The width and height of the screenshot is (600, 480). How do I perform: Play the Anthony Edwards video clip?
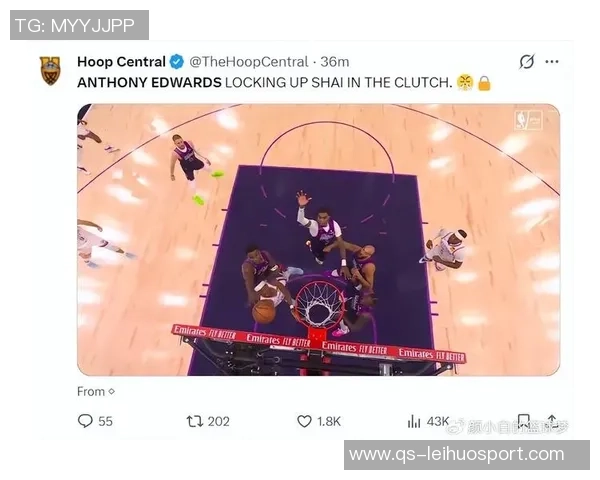(x=318, y=240)
